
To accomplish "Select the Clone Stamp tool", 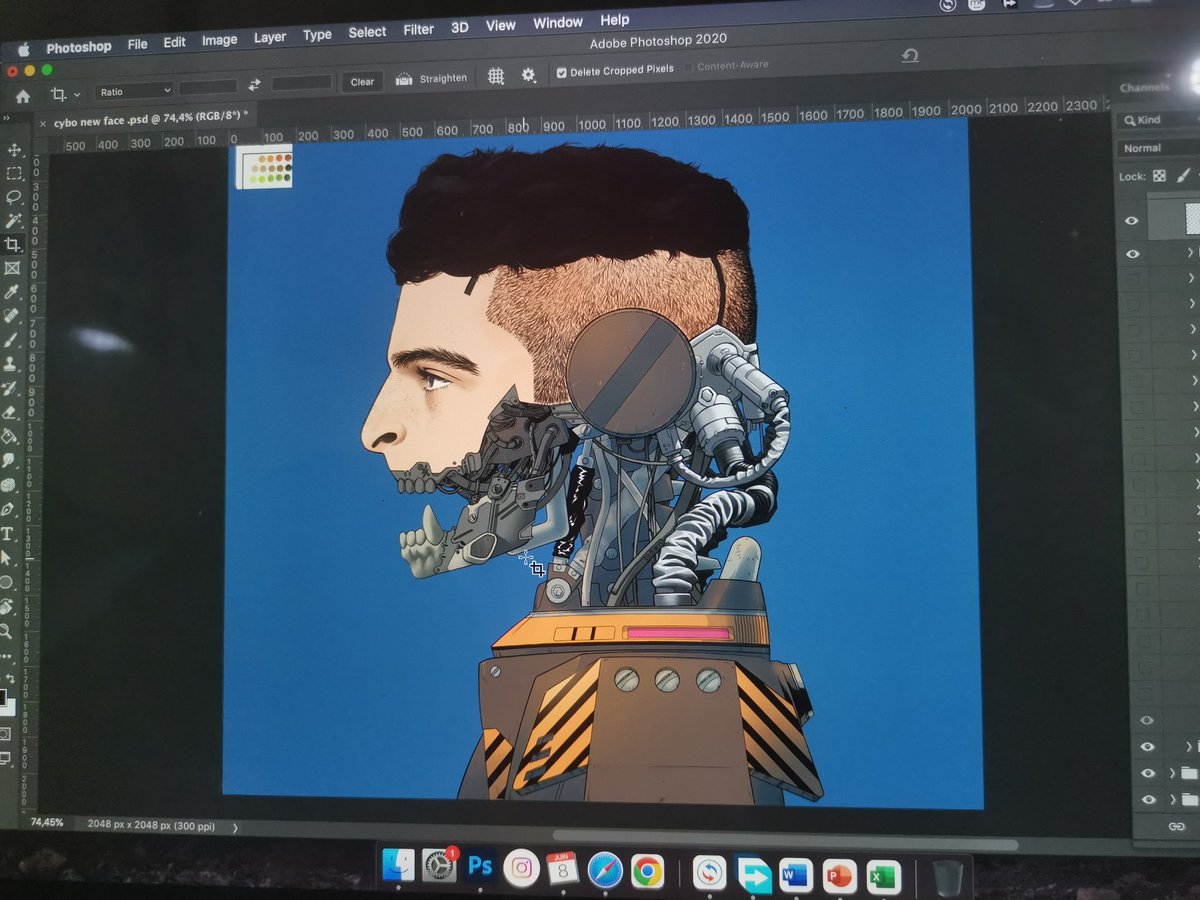I will pyautogui.click(x=10, y=365).
